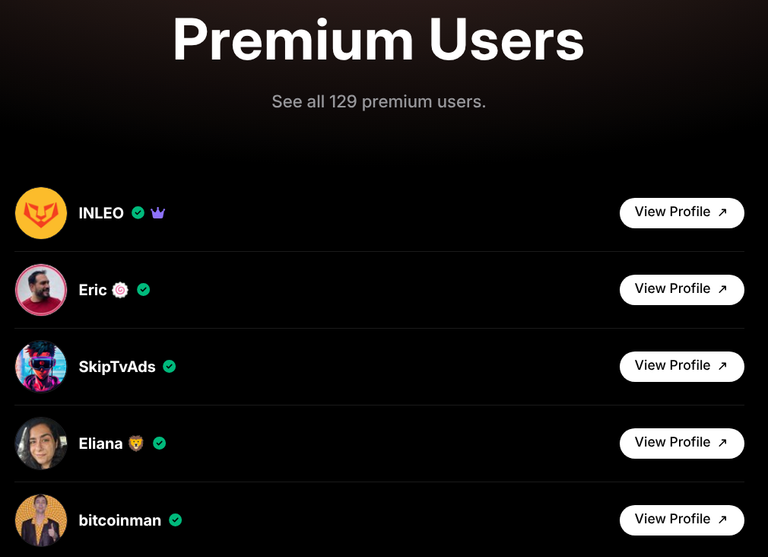Click SkipTvAds' green verified checkmark

click(169, 366)
